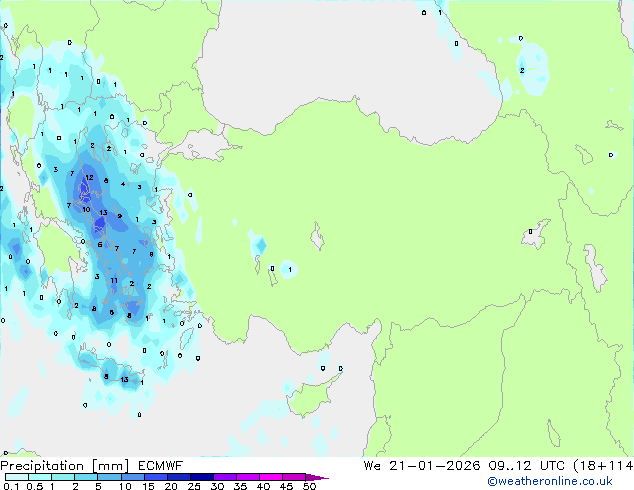Viewport: 634px width, 490px height.
Task: Click the "Precipitation [mm]" title text
Action: [65, 466]
